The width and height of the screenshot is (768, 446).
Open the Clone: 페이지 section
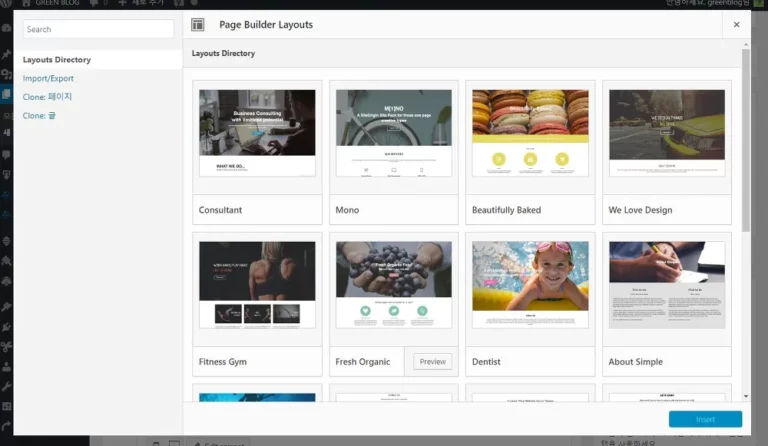[47, 97]
